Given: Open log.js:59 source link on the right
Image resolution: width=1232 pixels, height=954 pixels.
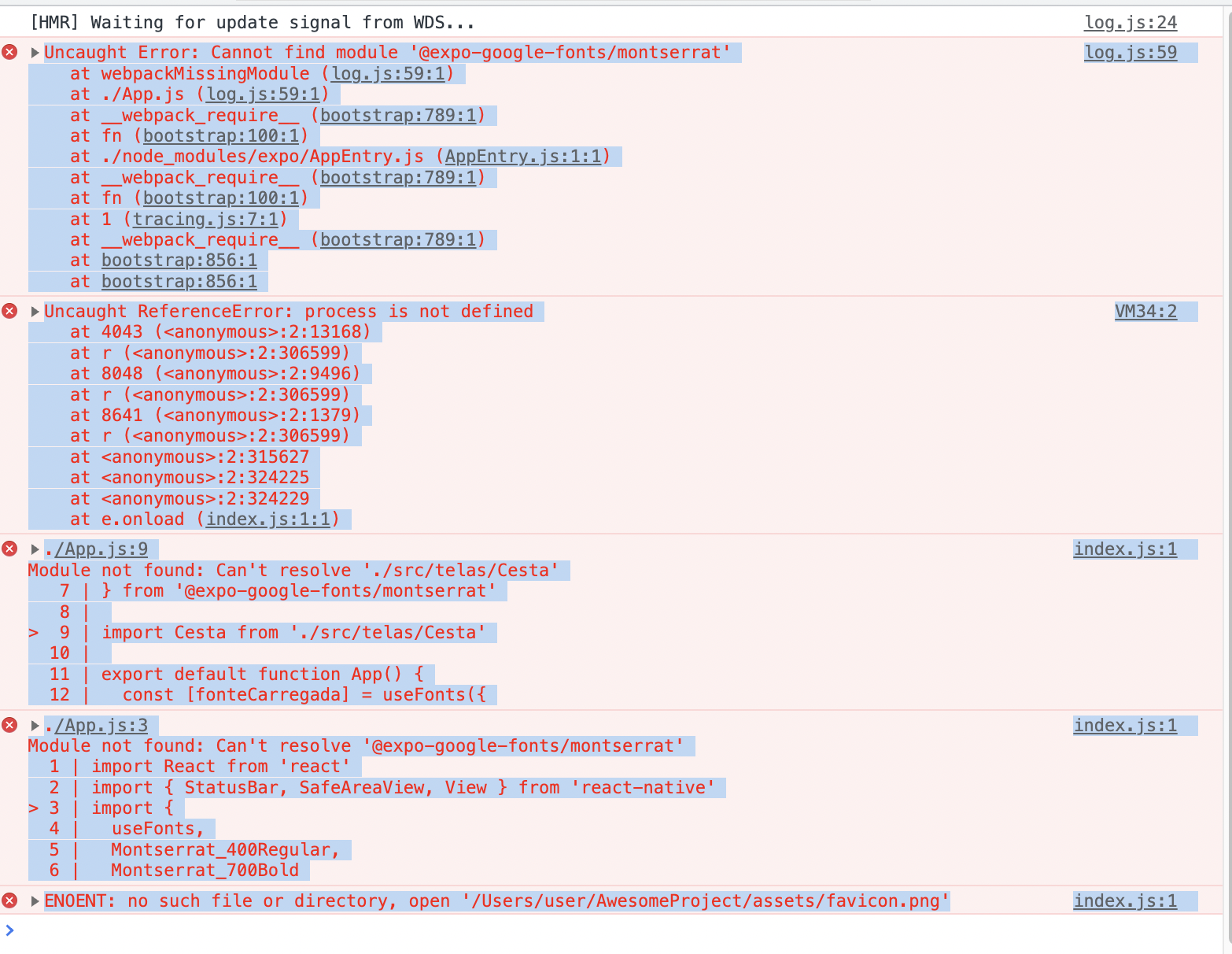Looking at the screenshot, I should [x=1131, y=53].
